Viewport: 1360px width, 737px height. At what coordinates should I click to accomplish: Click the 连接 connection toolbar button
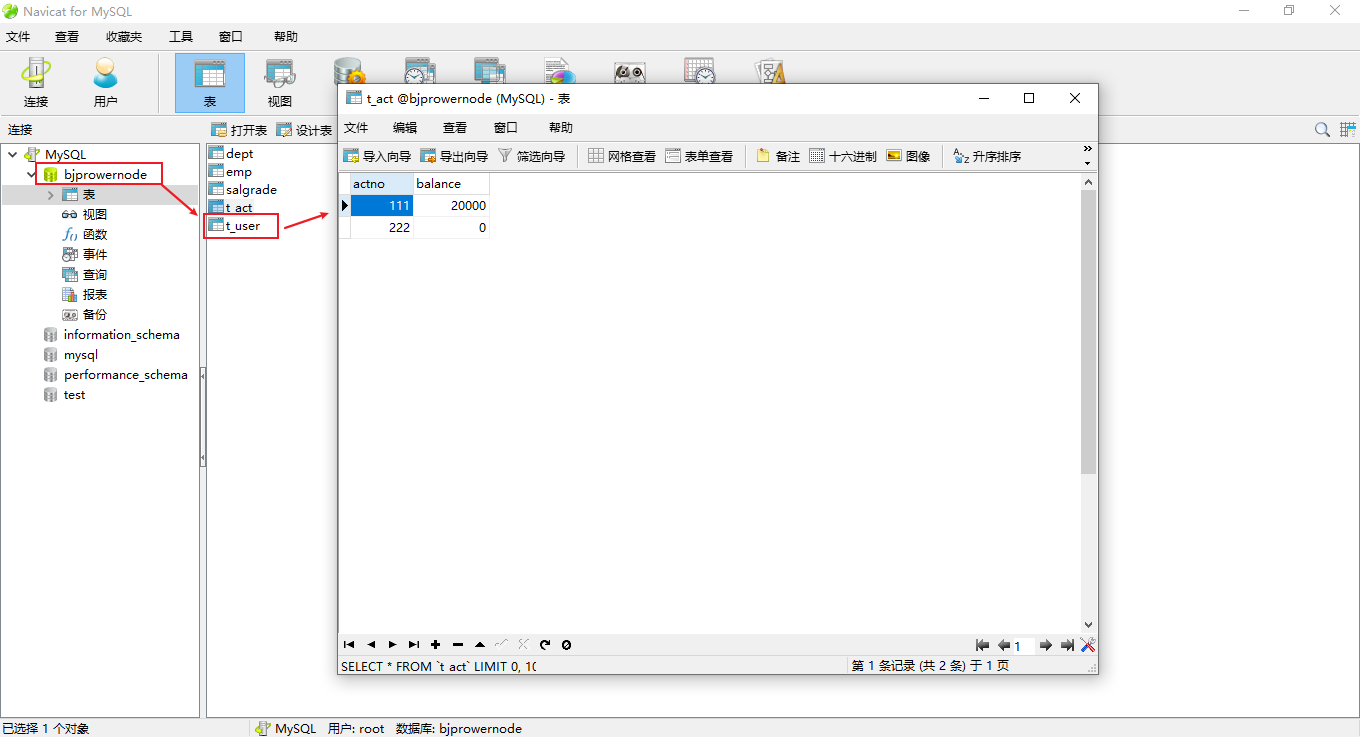pyautogui.click(x=36, y=82)
